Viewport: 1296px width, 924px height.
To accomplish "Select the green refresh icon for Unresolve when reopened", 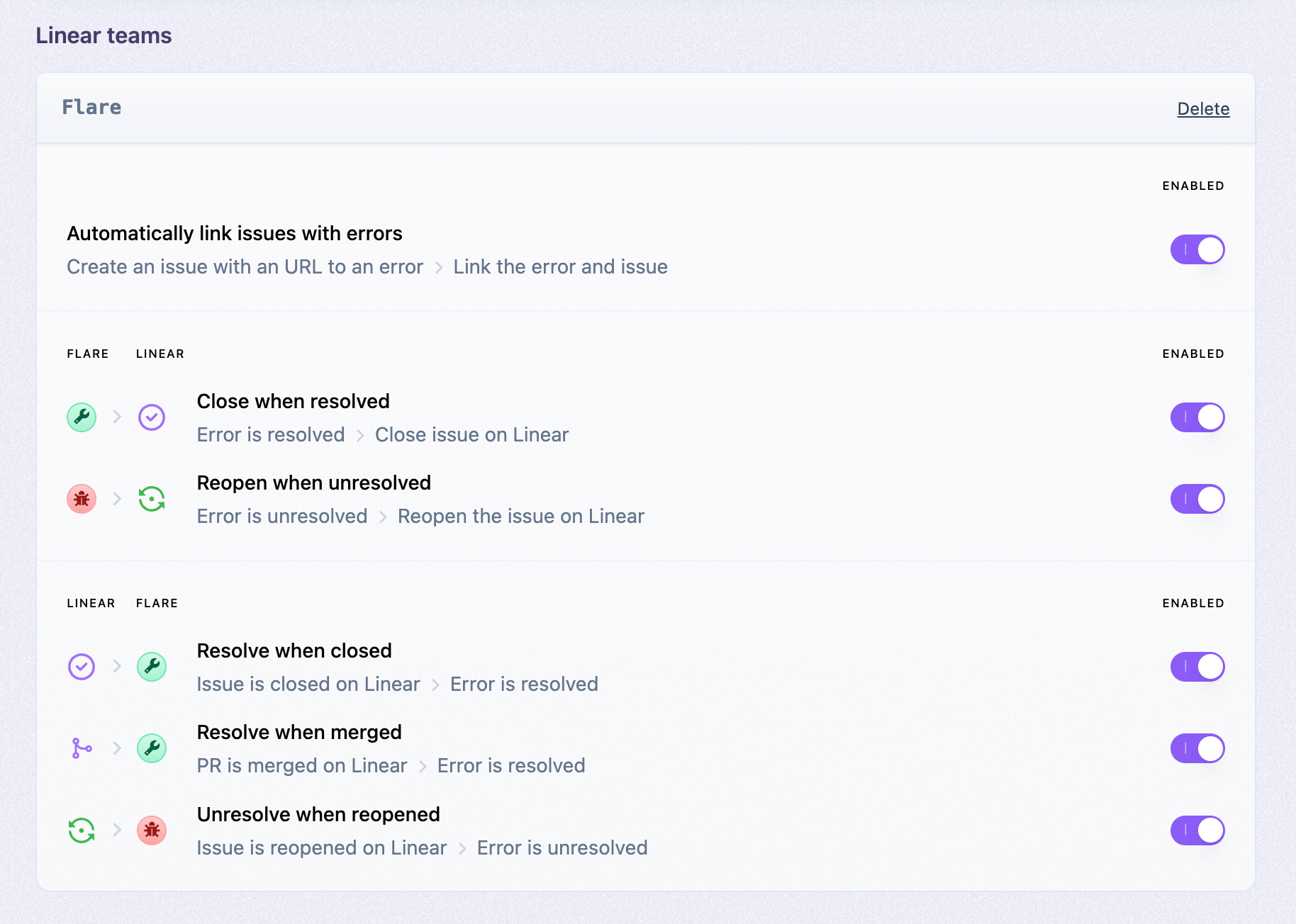I will 81,830.
